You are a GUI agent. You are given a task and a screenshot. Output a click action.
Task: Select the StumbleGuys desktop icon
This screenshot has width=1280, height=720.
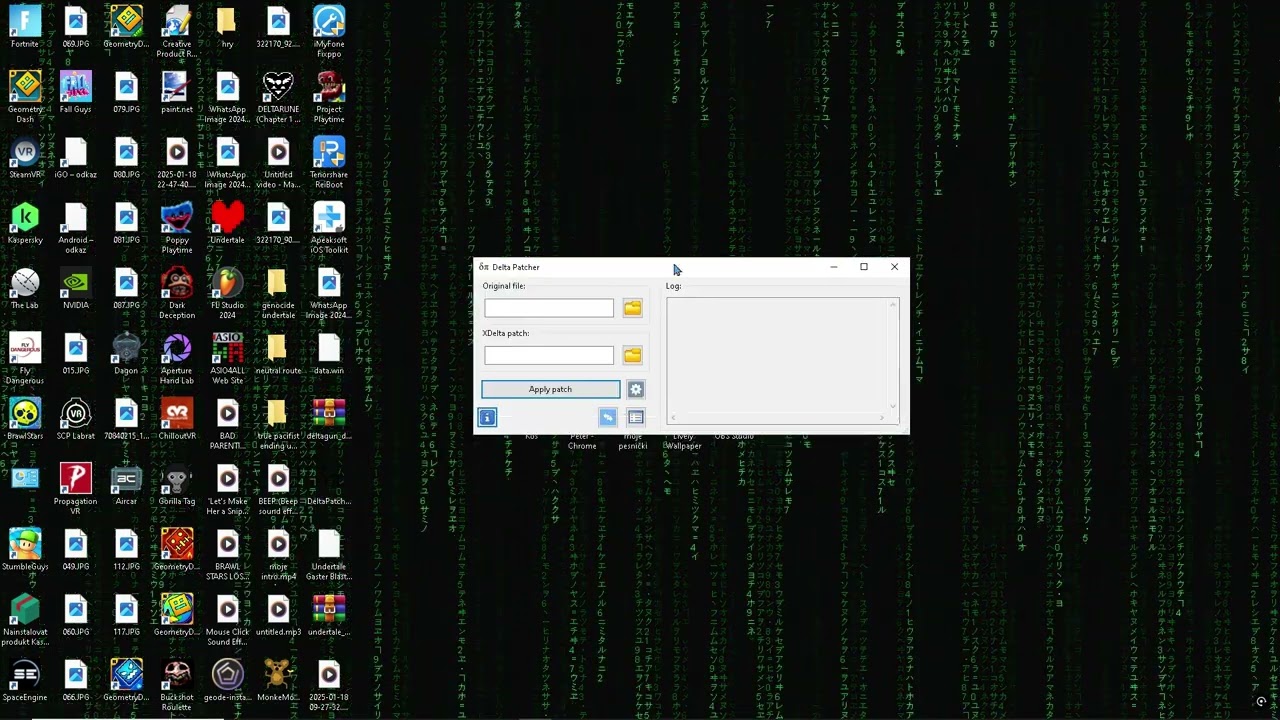click(25, 551)
